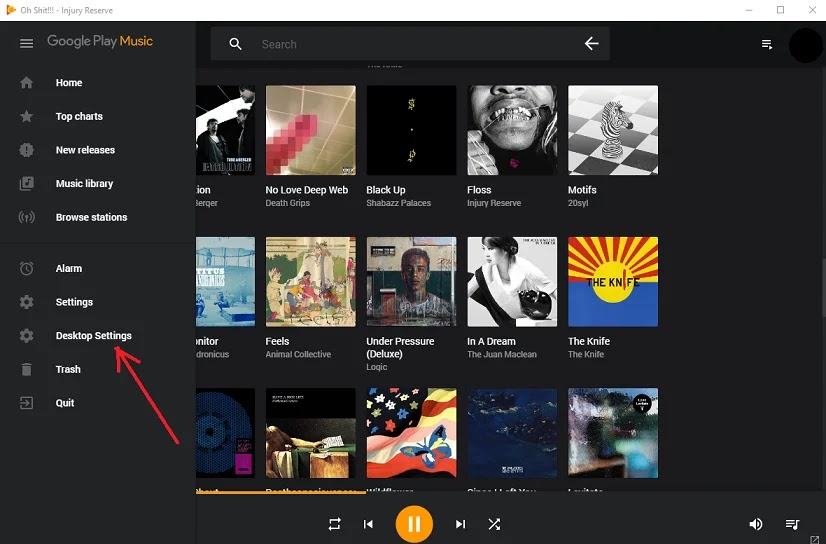Click the Google Play Music logo
Screen dimensions: 826x544
click(x=100, y=42)
